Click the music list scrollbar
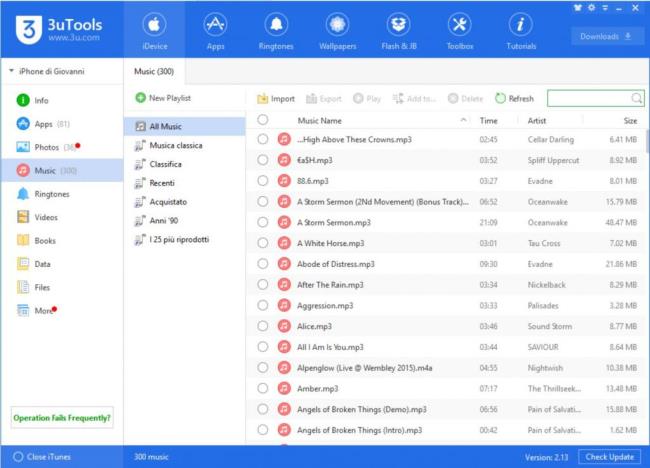The height and width of the screenshot is (468, 650). [647, 141]
